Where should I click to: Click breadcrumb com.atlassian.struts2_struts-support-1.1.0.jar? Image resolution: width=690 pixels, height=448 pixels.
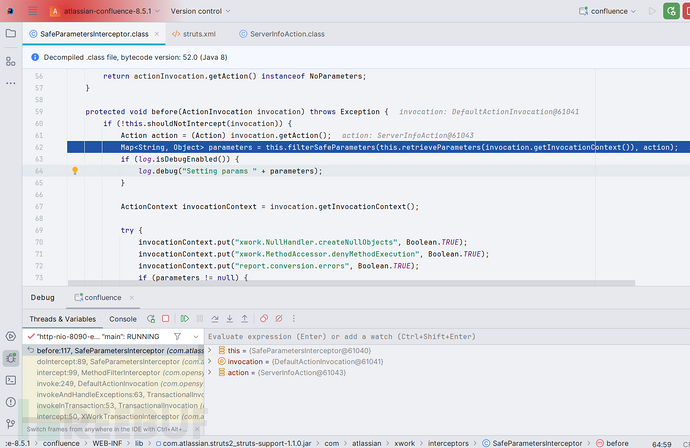[233, 443]
